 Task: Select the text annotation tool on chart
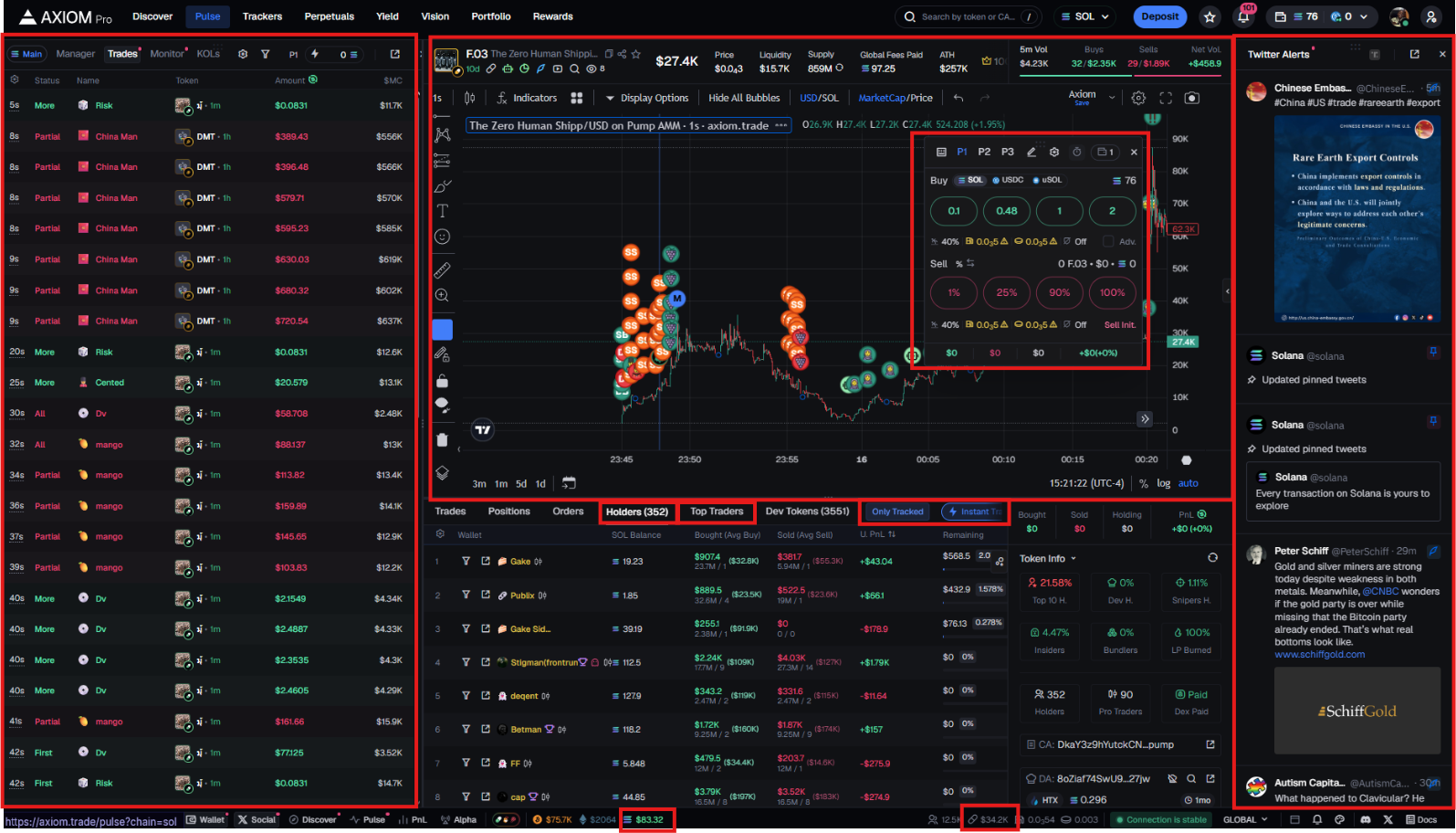click(x=442, y=211)
